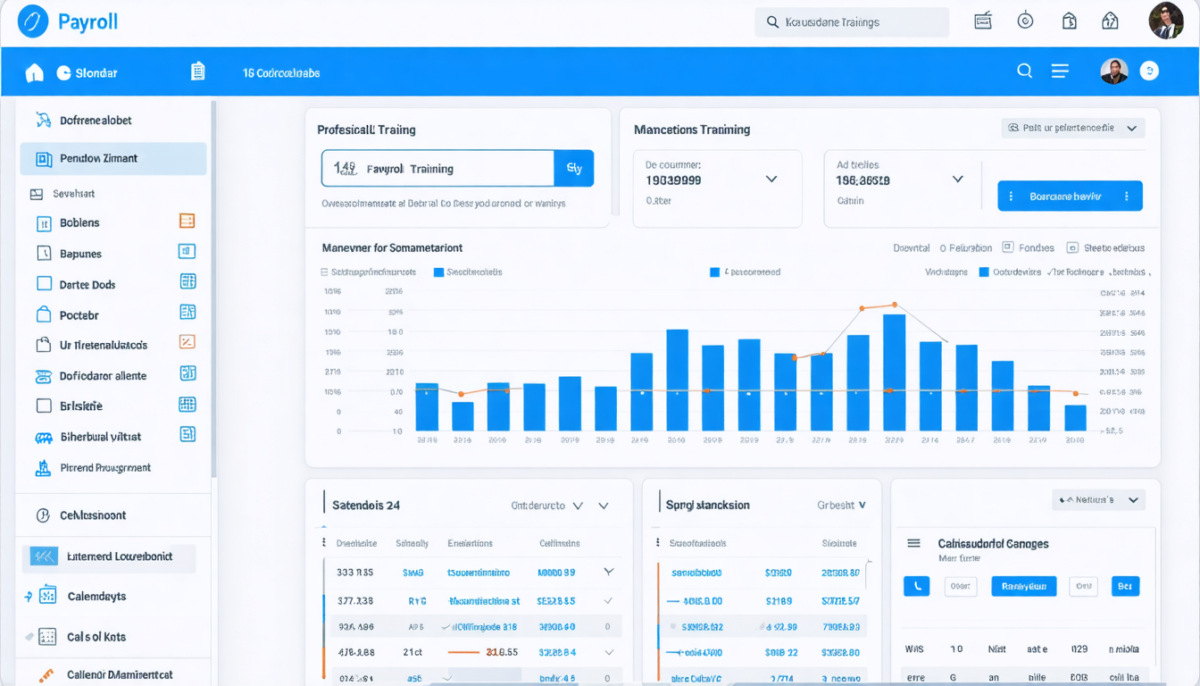Click the Payroll Training input field

pos(437,169)
